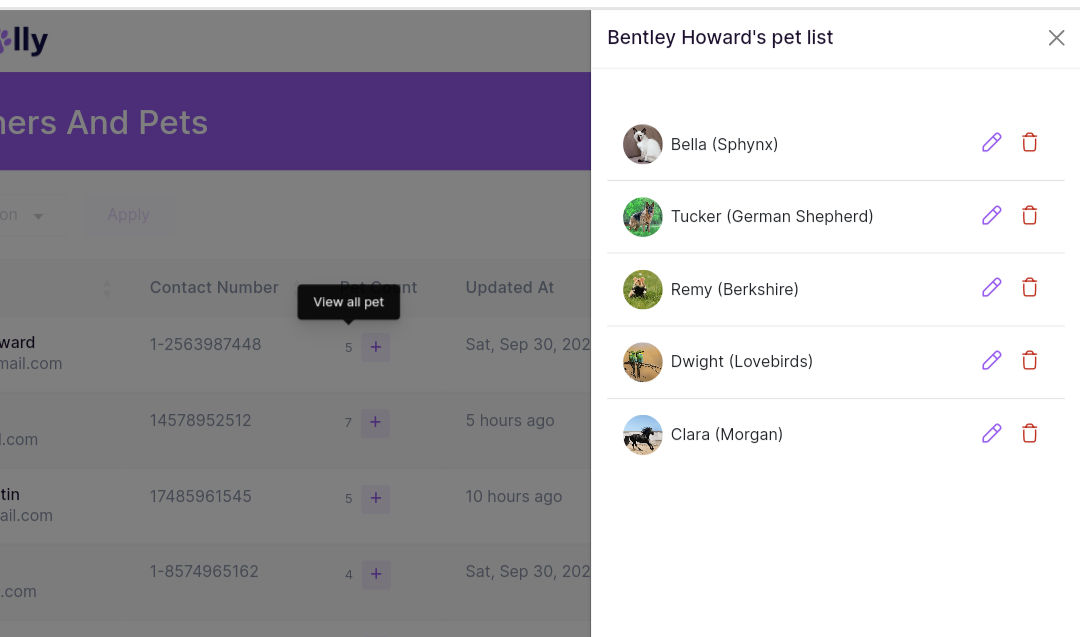The image size is (1080, 637).
Task: Sort by the Contact Number column header
Action: (x=214, y=288)
